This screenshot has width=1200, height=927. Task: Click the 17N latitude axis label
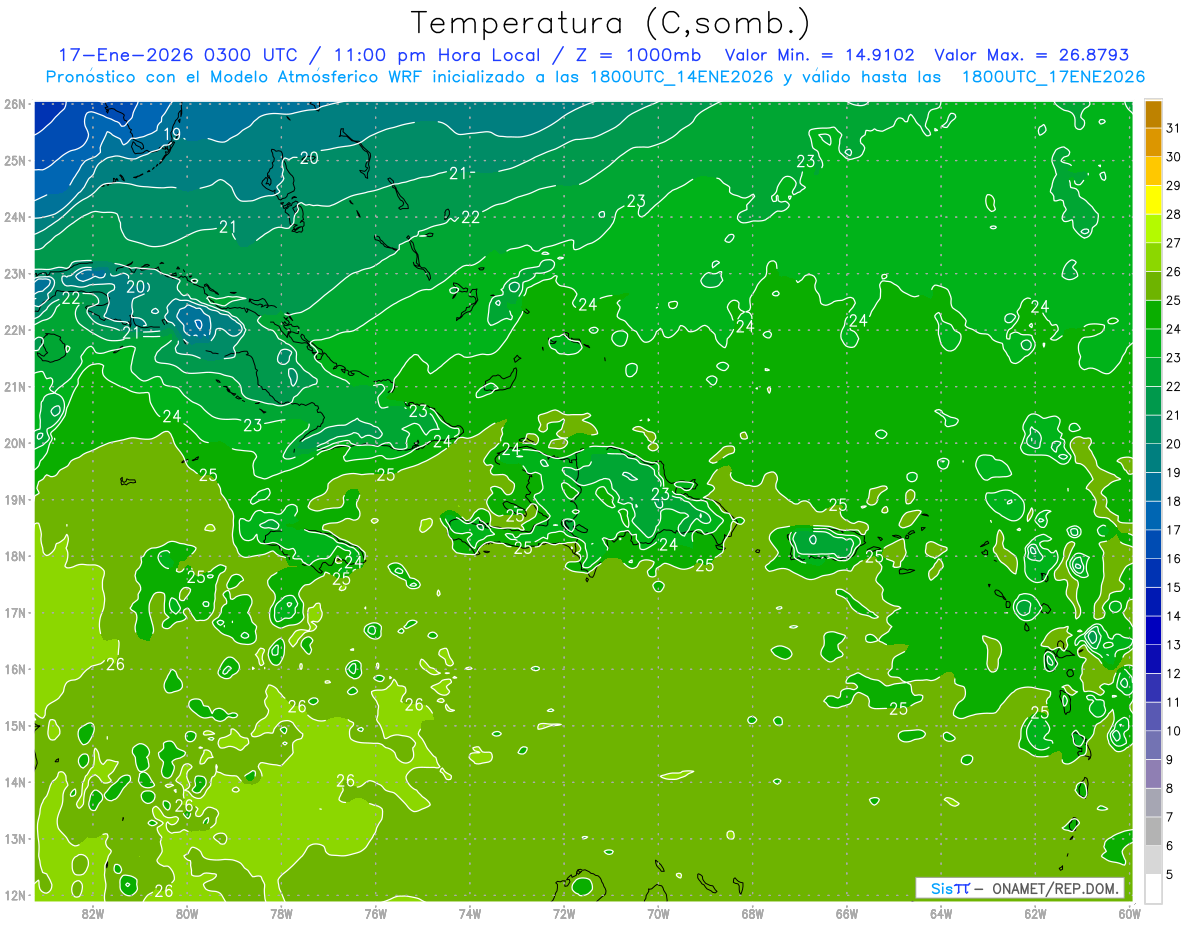[15, 613]
